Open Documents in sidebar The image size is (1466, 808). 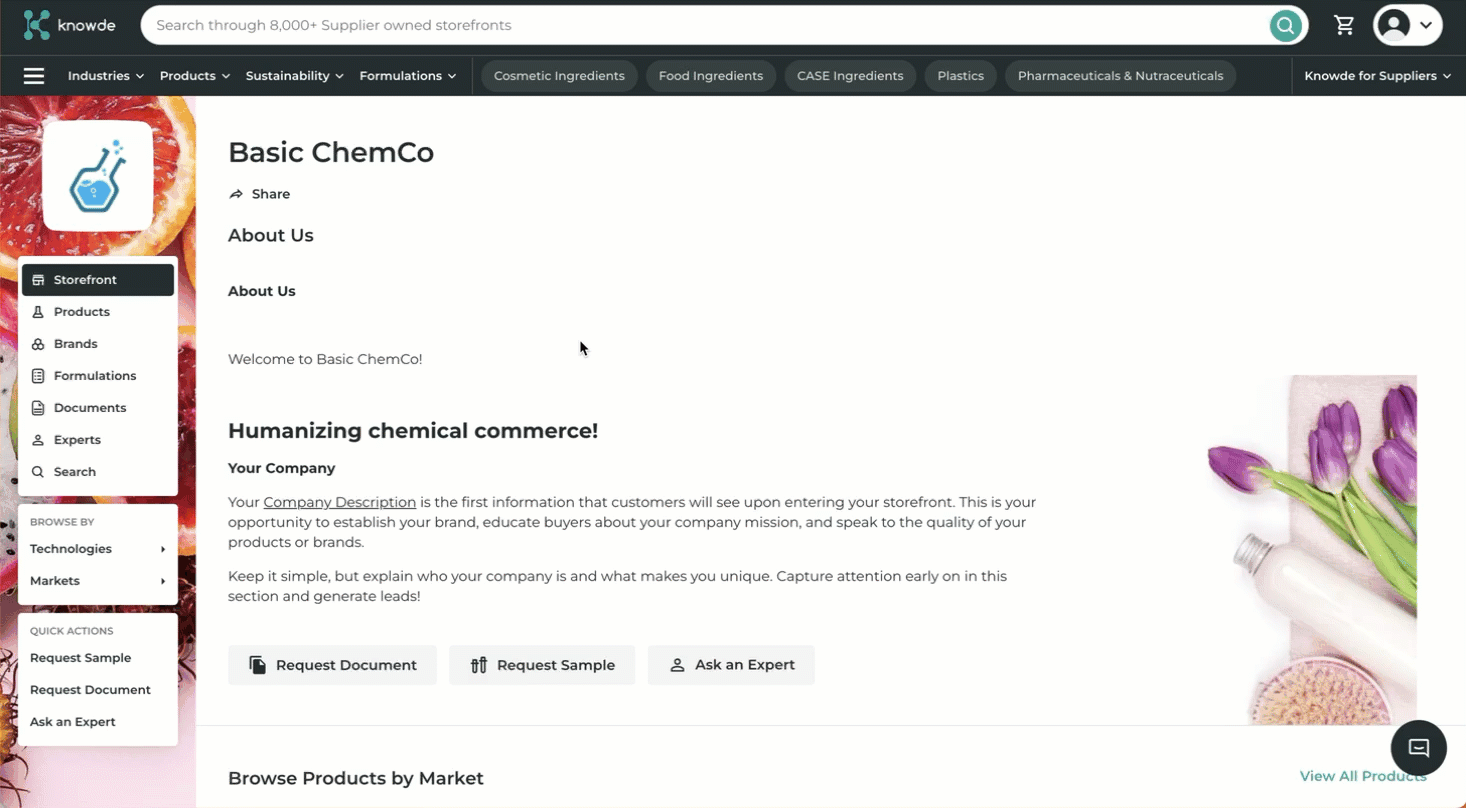click(90, 408)
